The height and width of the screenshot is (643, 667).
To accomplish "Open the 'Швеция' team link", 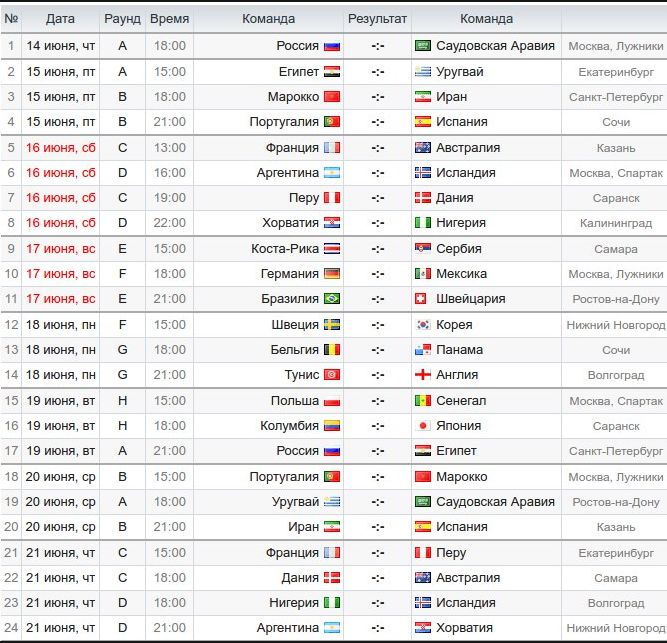I will point(294,325).
